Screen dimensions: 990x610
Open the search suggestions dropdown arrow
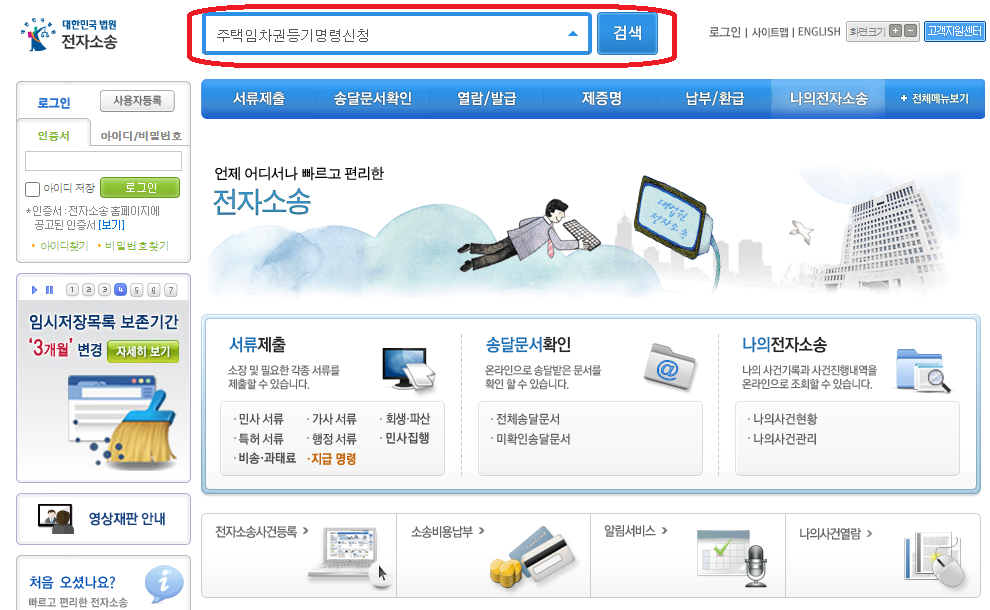[x=574, y=32]
